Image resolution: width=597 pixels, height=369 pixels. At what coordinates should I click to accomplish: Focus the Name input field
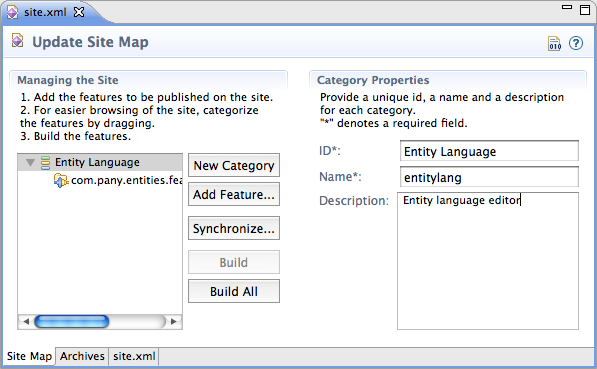[x=489, y=177]
